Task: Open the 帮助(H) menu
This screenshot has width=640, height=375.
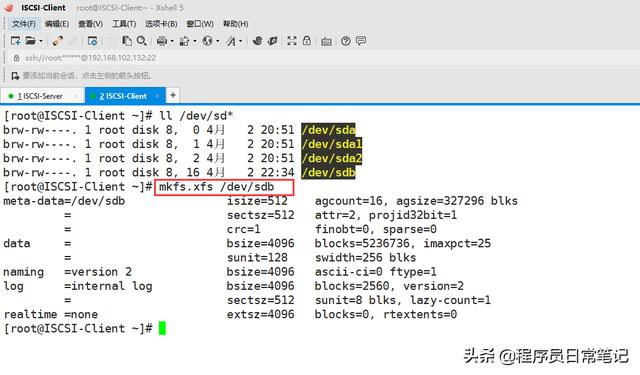Action: (x=236, y=24)
